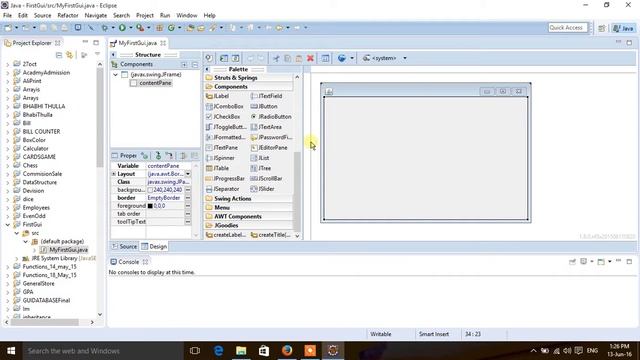Click the Cut scissors icon in designer toolbar
The image size is (640, 360).
pyautogui.click(x=276, y=58)
